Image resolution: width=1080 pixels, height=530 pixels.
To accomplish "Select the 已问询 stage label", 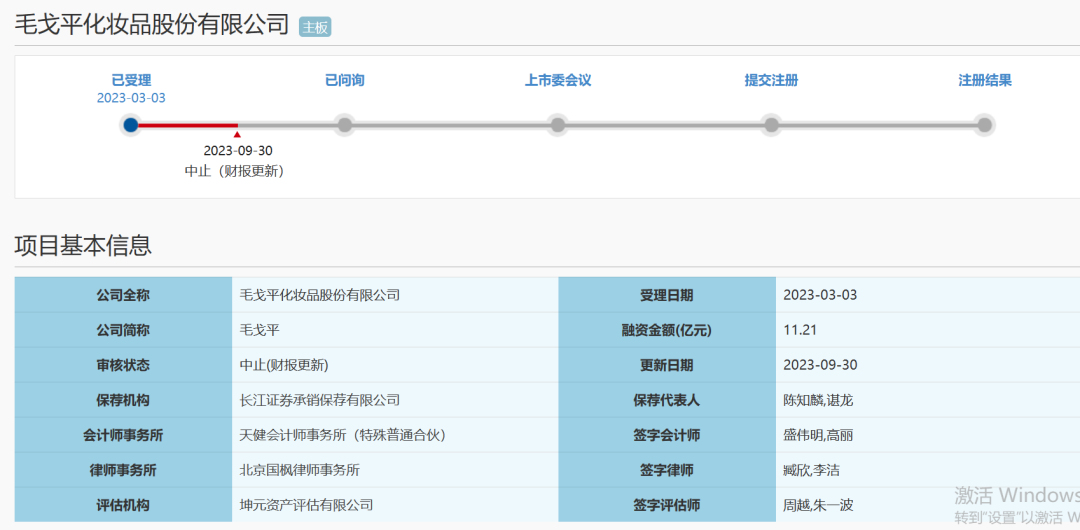I will pyautogui.click(x=344, y=80).
